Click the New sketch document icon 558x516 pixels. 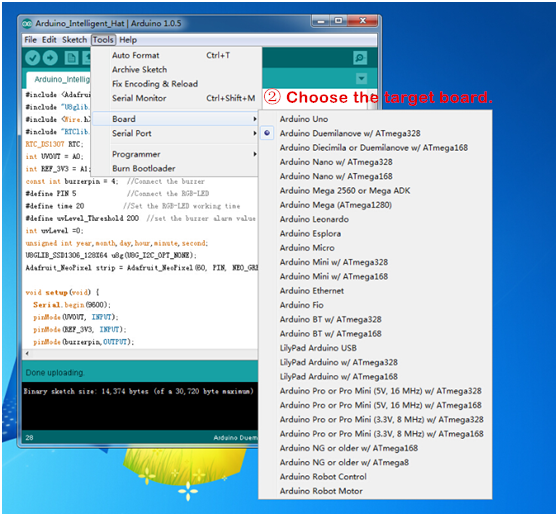pyautogui.click(x=71, y=58)
